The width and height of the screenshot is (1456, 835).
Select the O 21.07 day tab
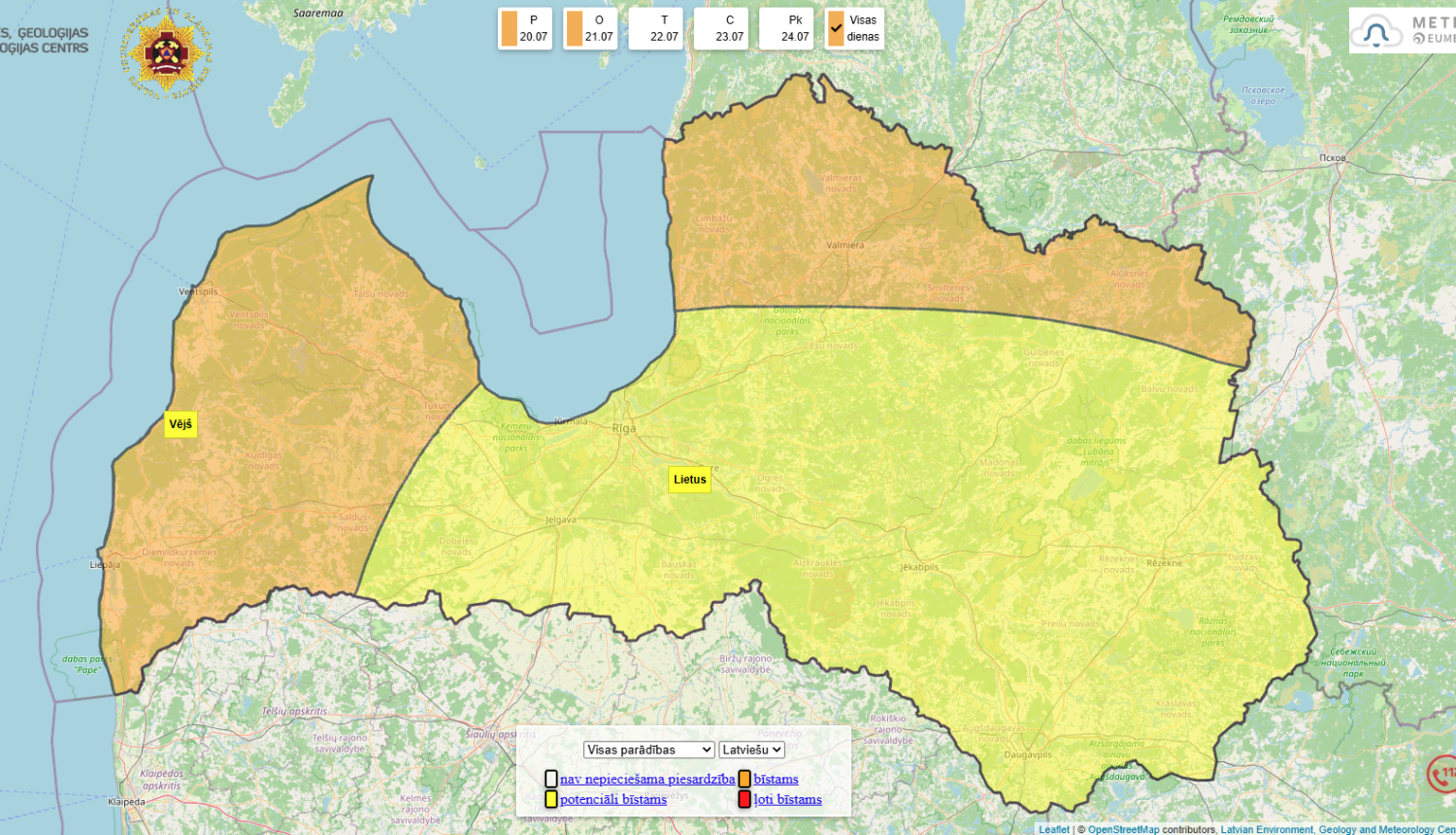[x=590, y=28]
